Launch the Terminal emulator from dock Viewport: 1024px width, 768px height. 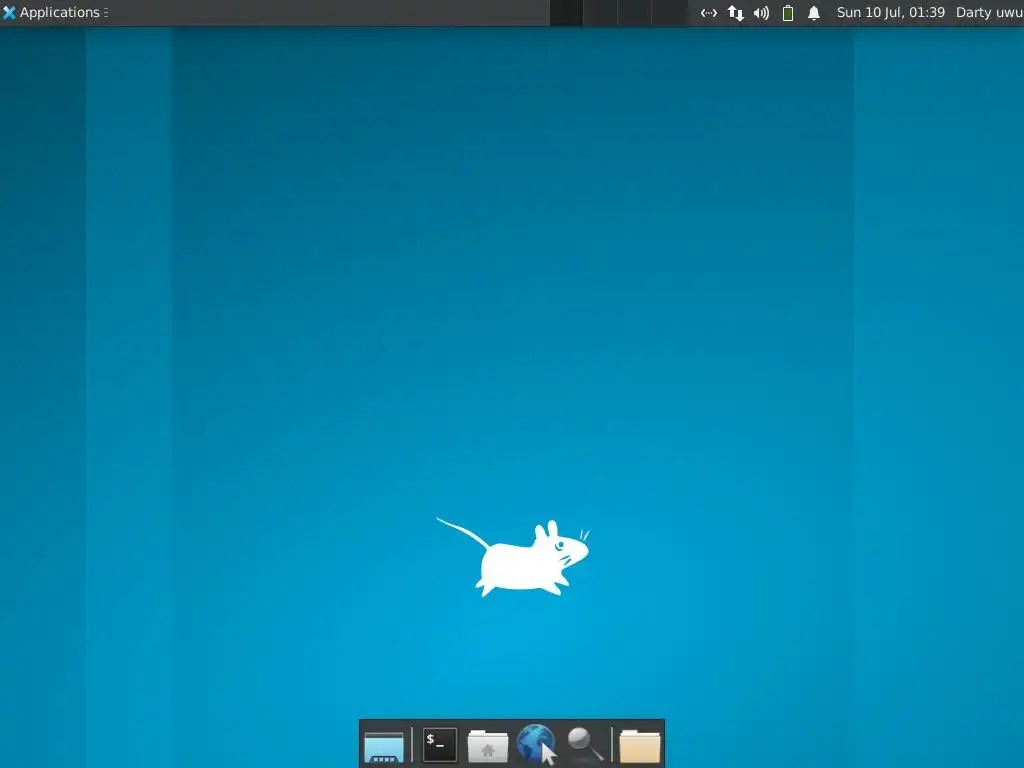coord(440,744)
